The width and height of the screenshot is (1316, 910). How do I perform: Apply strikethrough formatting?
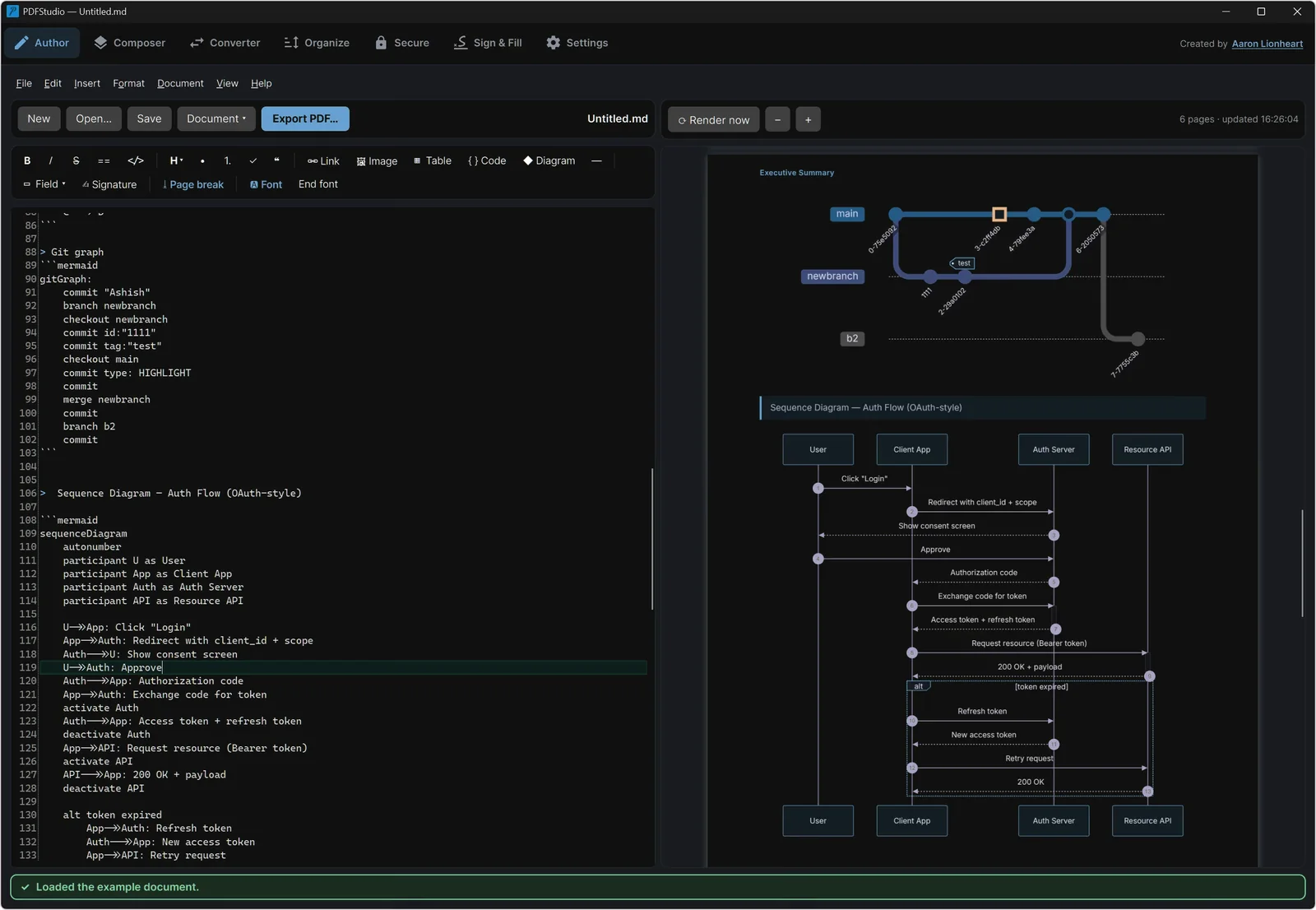click(76, 161)
